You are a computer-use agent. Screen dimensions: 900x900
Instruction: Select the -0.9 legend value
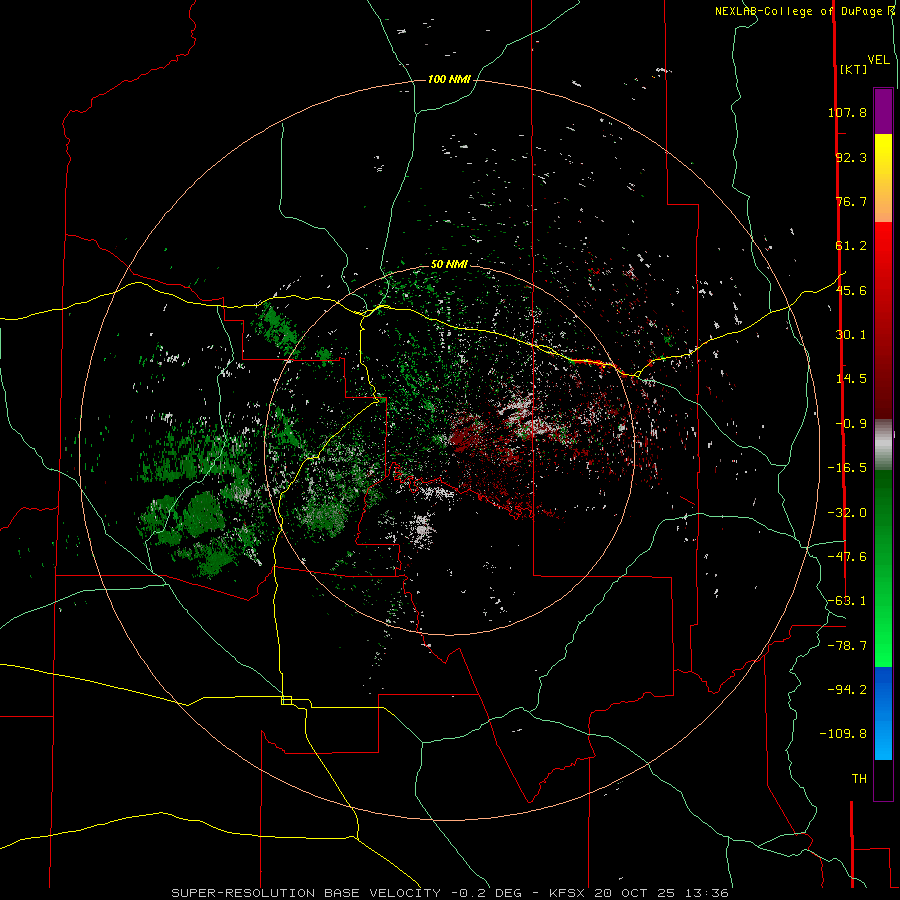point(851,424)
